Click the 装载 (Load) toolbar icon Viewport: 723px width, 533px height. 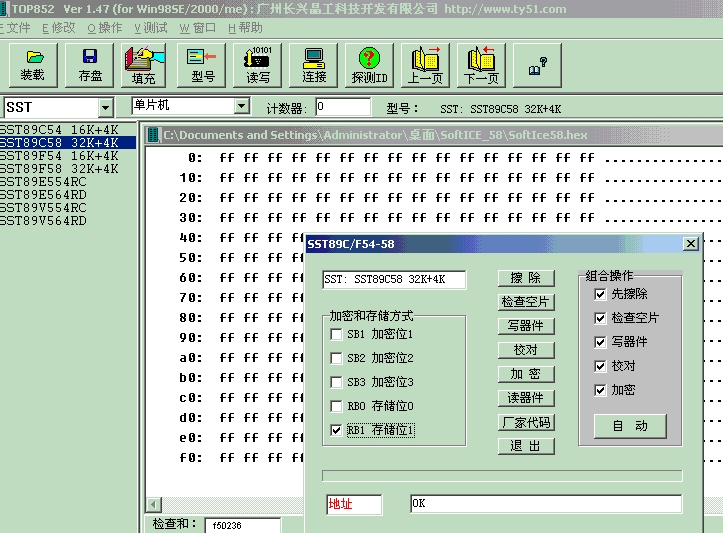[x=33, y=65]
